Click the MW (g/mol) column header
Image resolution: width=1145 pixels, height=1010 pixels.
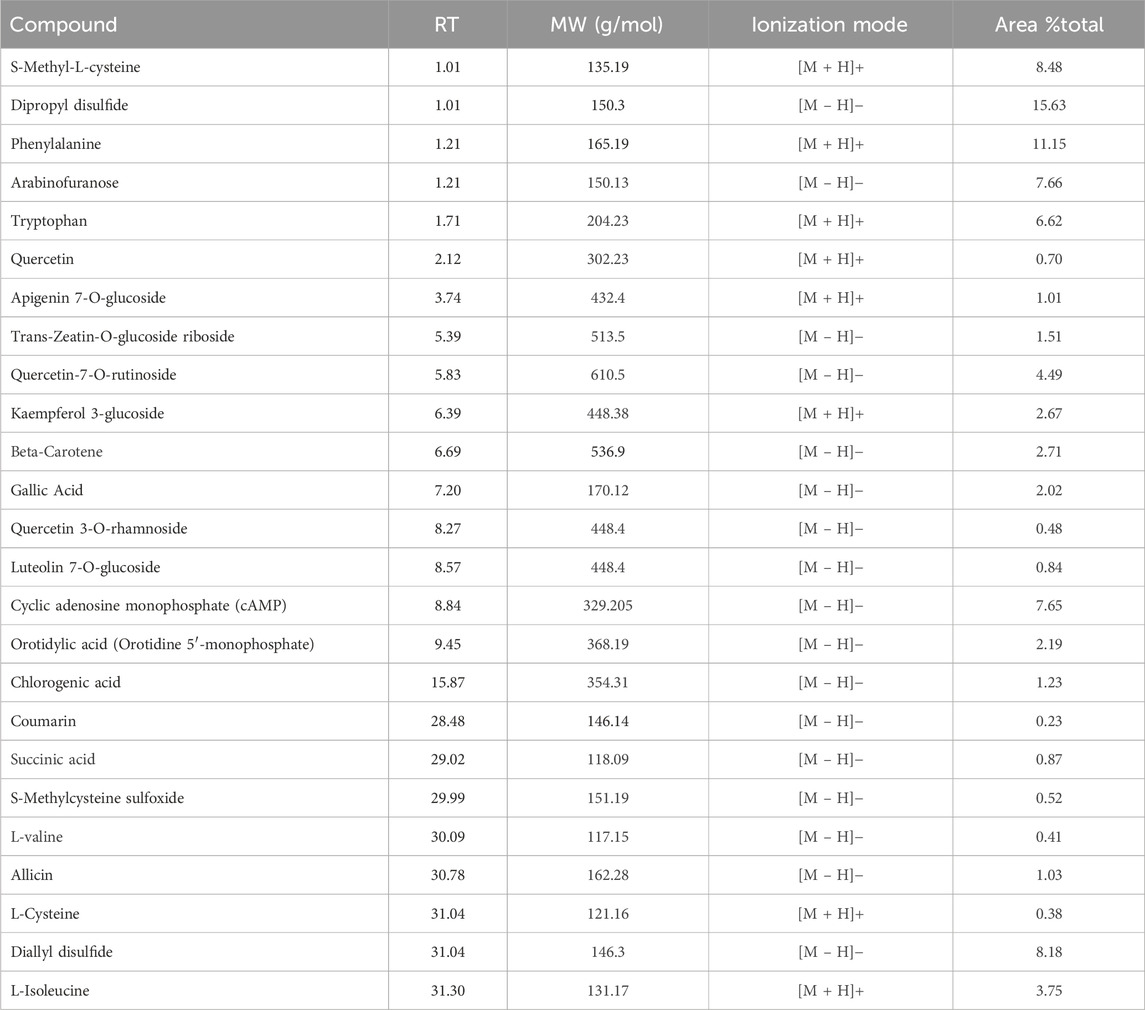tap(608, 25)
